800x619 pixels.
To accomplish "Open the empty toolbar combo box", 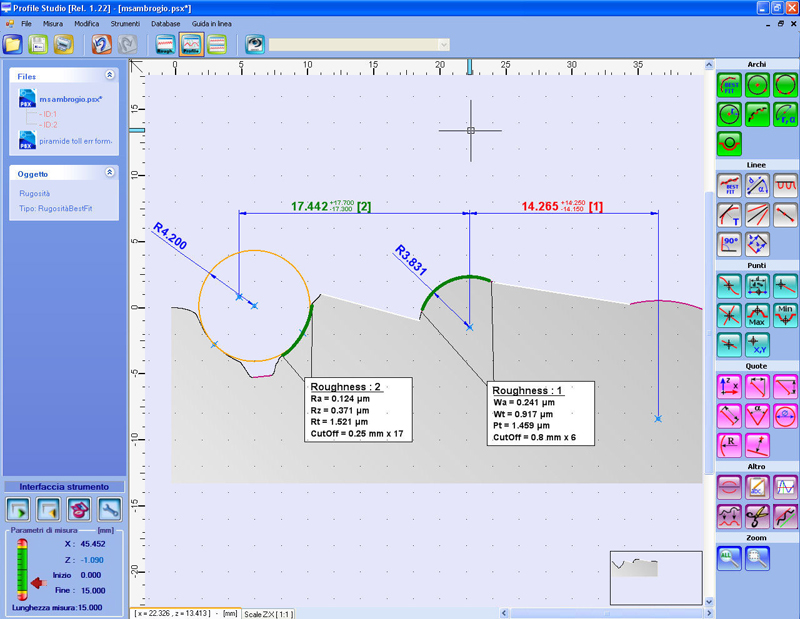I will (x=359, y=45).
